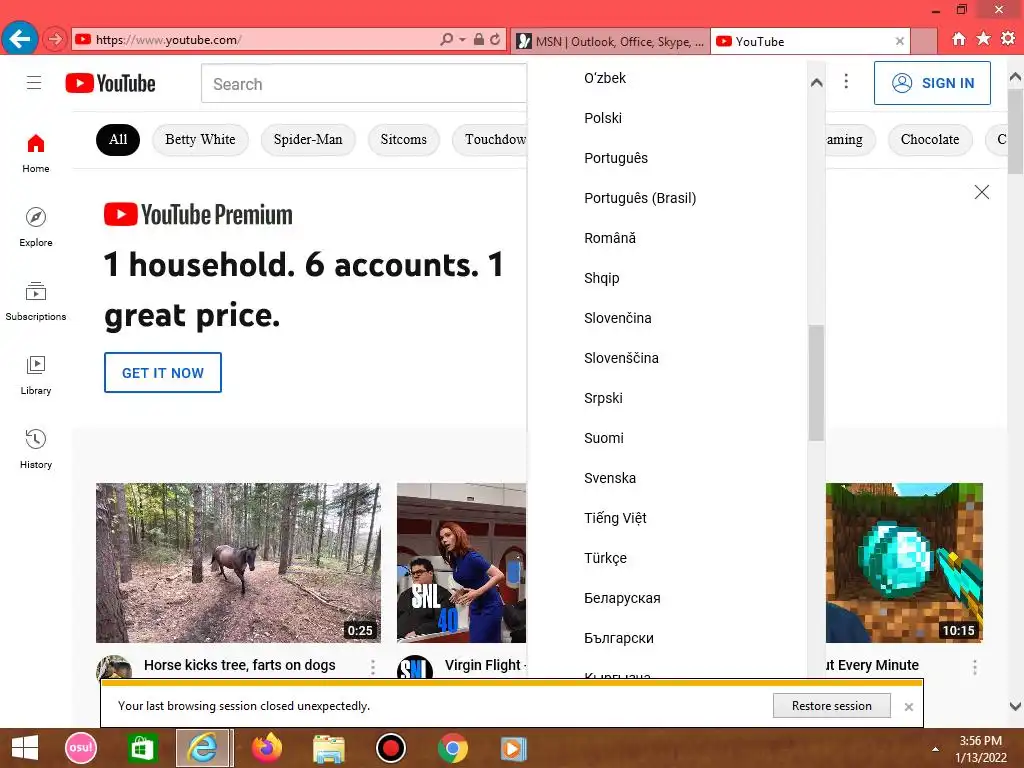Screen dimensions: 1024x768
Task: Click GET IT NOW premium button
Action: pyautogui.click(x=163, y=373)
